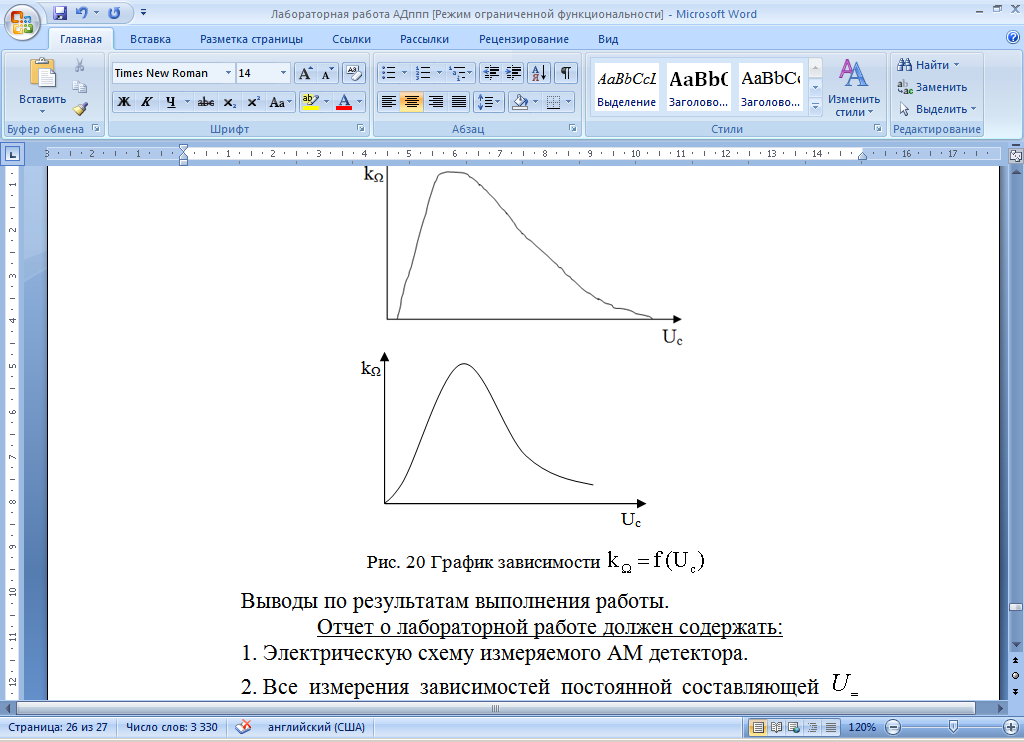The image size is (1024, 742).
Task: Zoom out with the minus button
Action: [x=893, y=727]
